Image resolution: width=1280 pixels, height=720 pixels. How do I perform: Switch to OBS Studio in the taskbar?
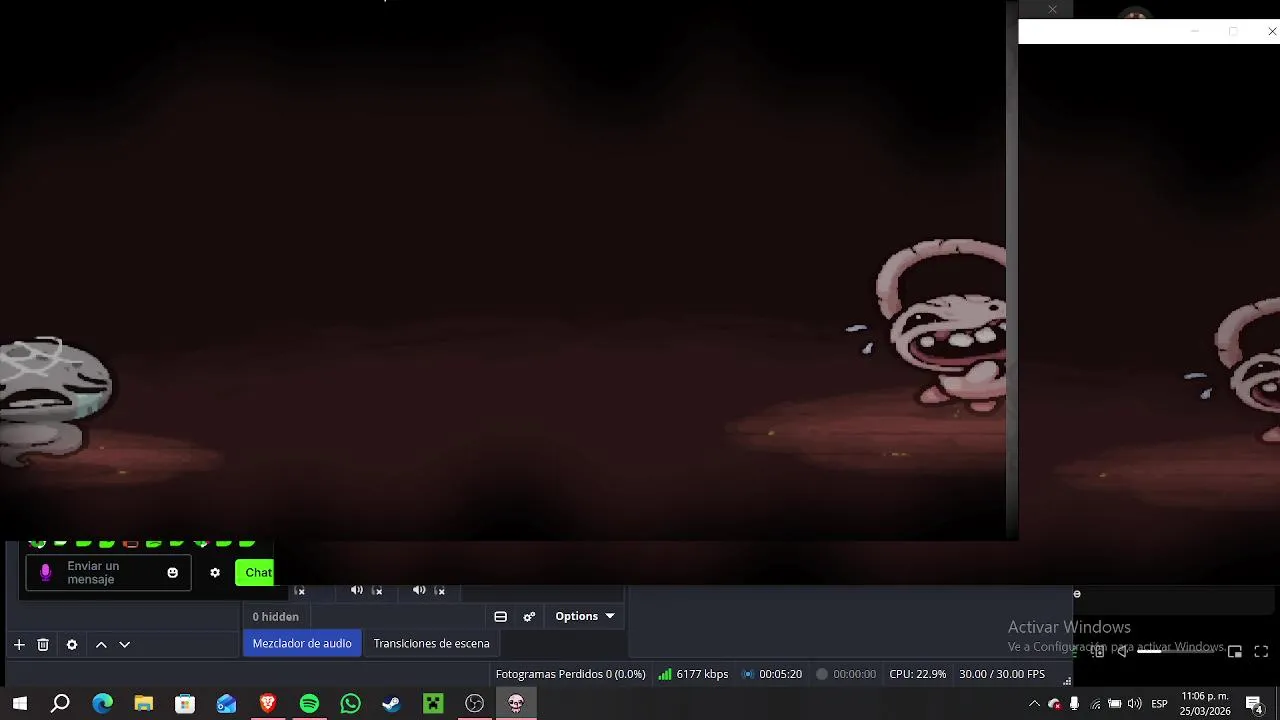click(474, 704)
